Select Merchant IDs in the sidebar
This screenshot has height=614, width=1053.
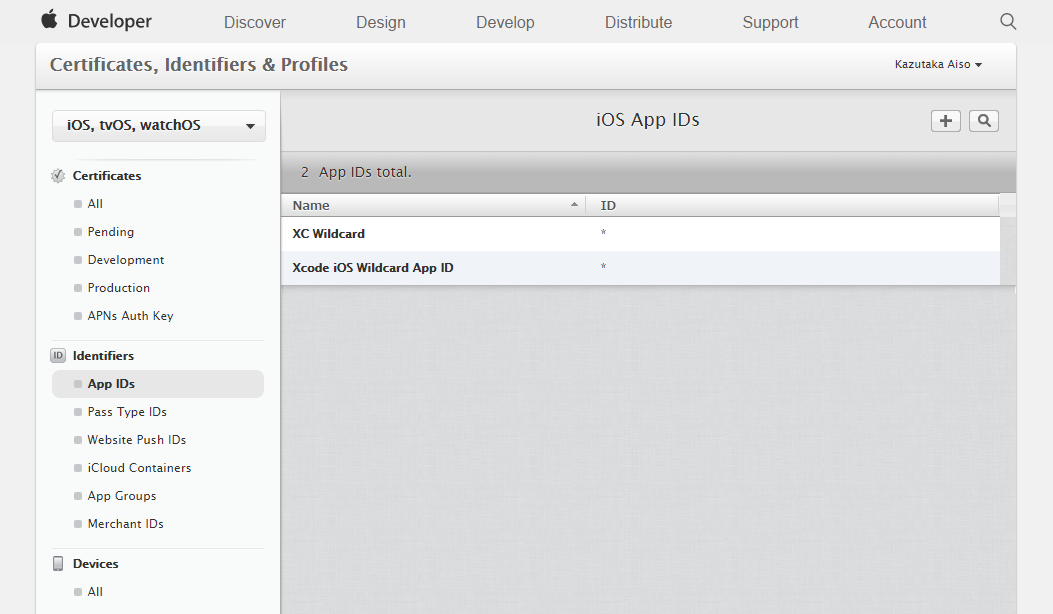[x=126, y=524]
